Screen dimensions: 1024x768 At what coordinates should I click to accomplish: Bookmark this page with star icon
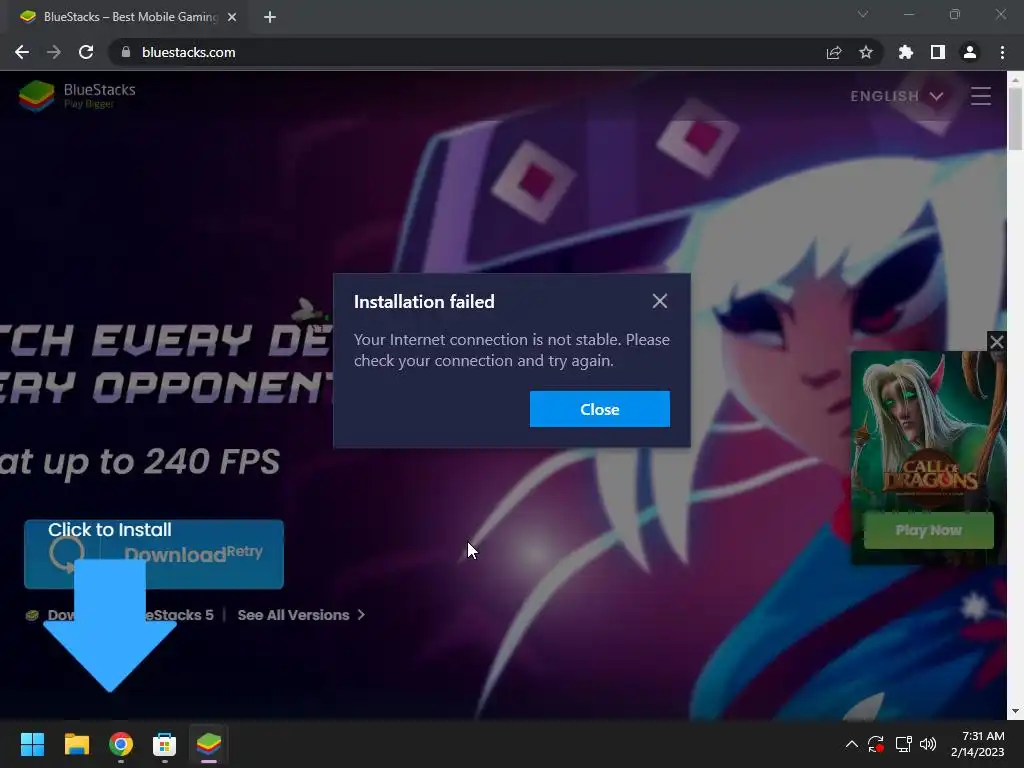pos(866,52)
